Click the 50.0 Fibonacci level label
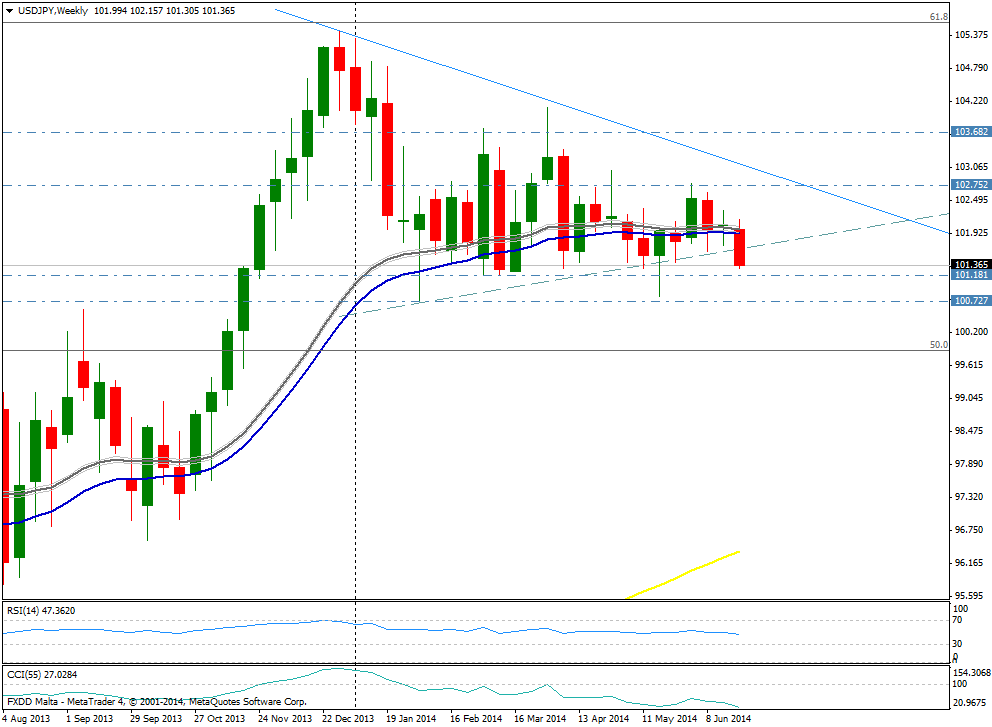992x727 pixels. click(939, 344)
